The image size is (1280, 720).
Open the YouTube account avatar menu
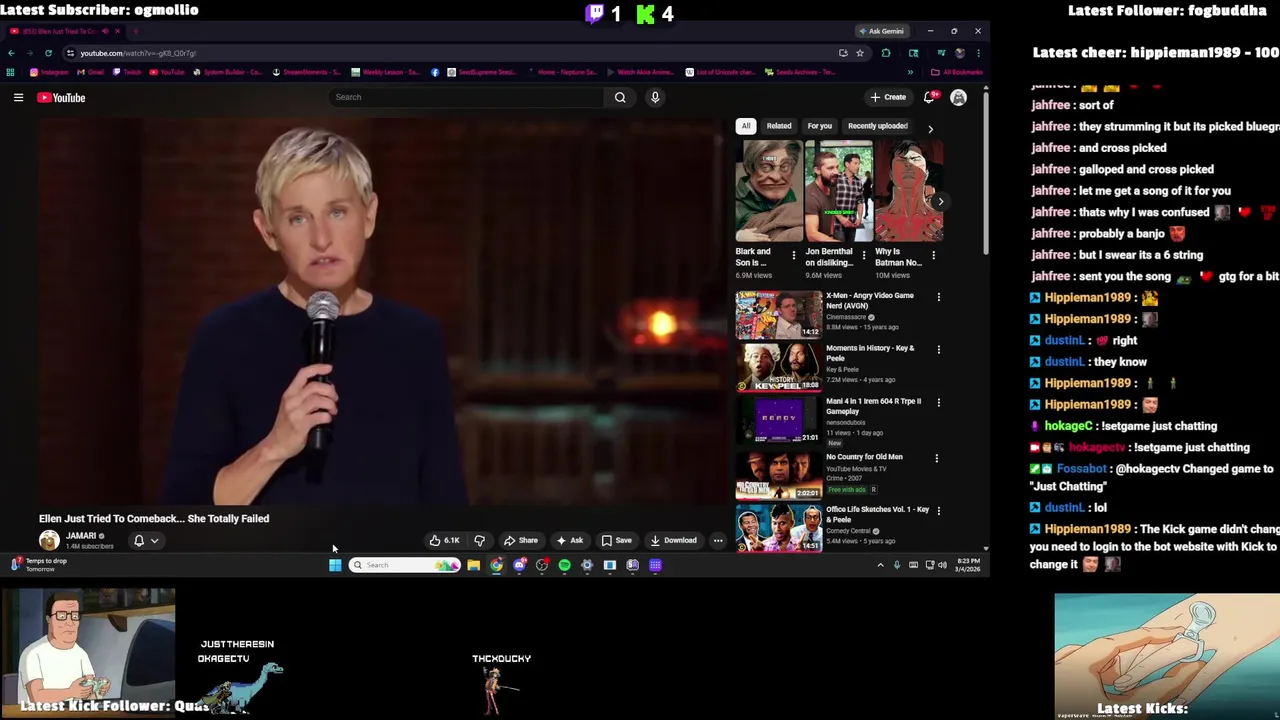[x=958, y=97]
